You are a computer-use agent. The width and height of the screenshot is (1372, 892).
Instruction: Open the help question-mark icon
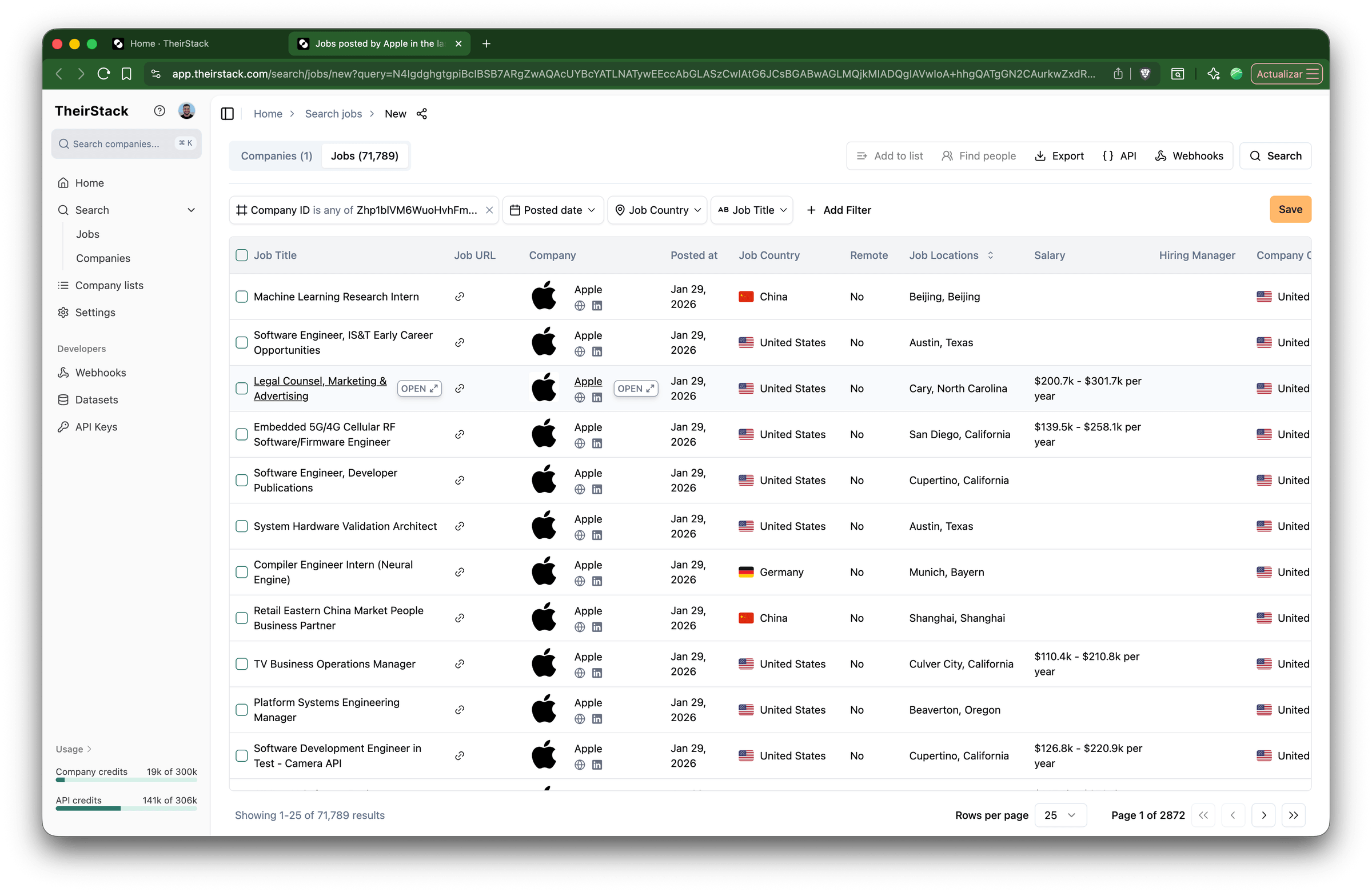pos(159,111)
